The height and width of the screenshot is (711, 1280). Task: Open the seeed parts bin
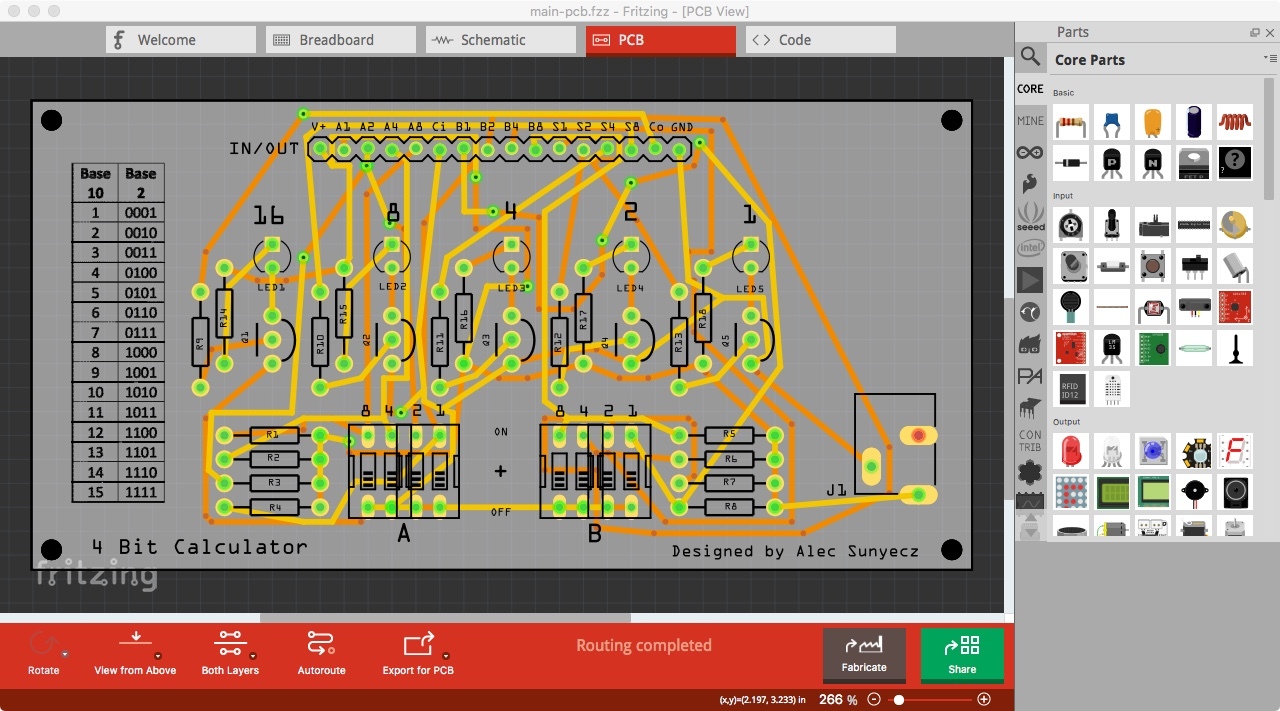point(1030,216)
